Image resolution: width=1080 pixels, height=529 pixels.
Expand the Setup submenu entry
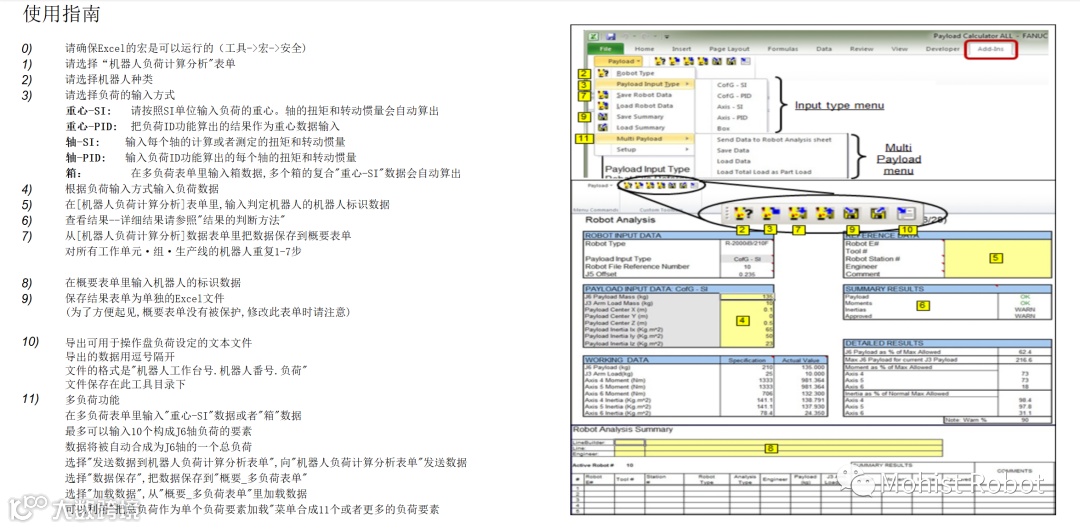coord(647,149)
